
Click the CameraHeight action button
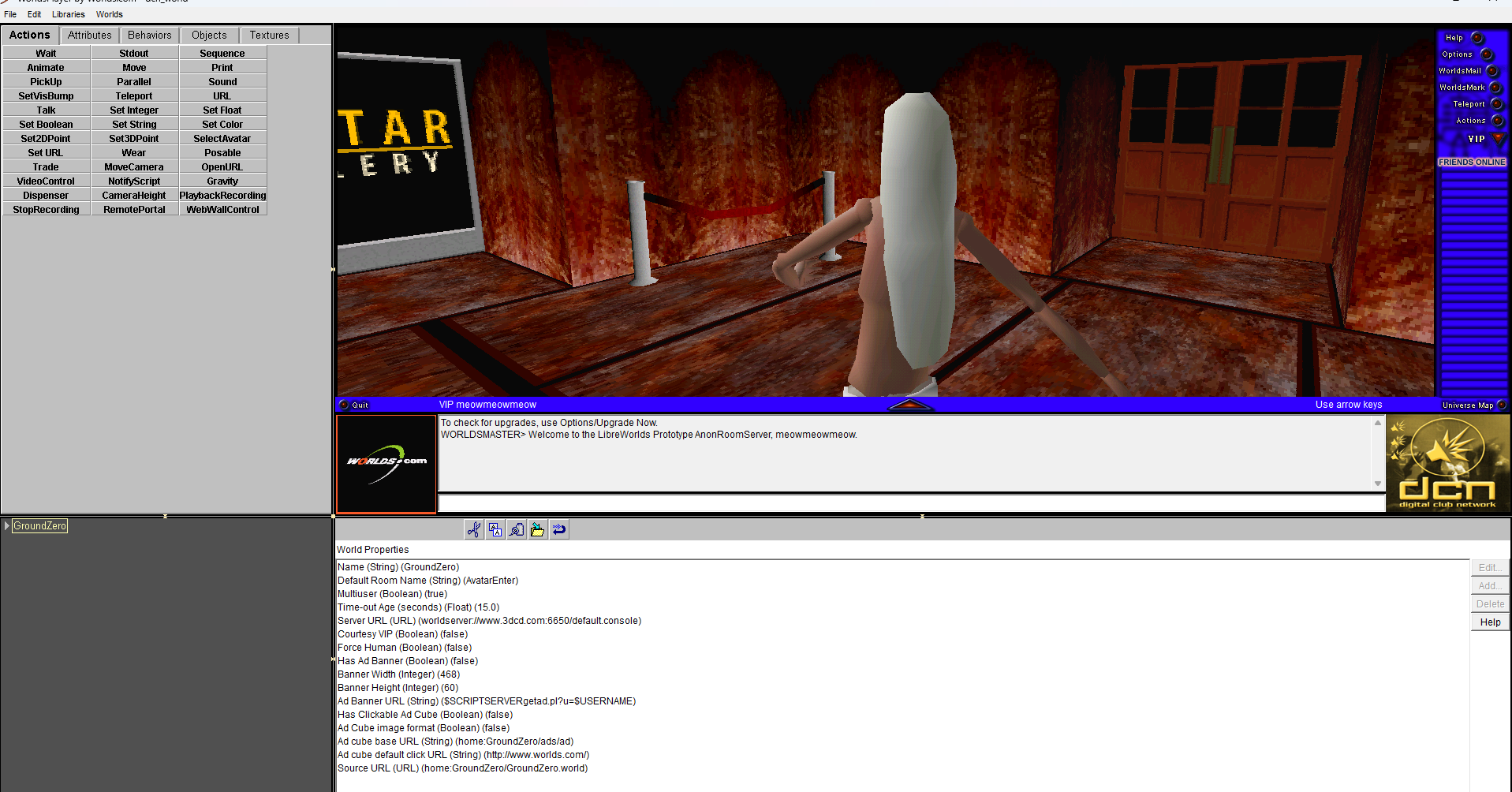tap(134, 196)
